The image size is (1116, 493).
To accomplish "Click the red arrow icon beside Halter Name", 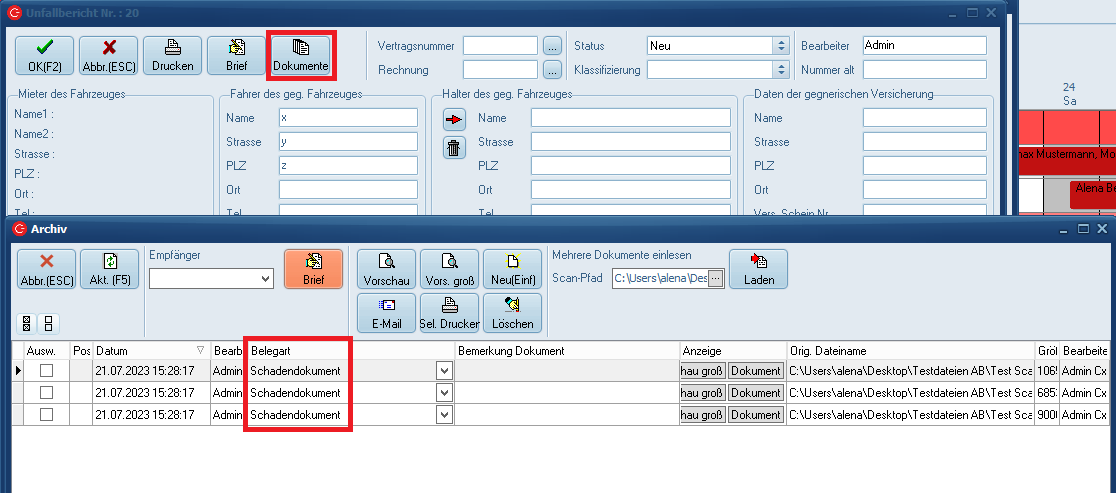I will (454, 120).
